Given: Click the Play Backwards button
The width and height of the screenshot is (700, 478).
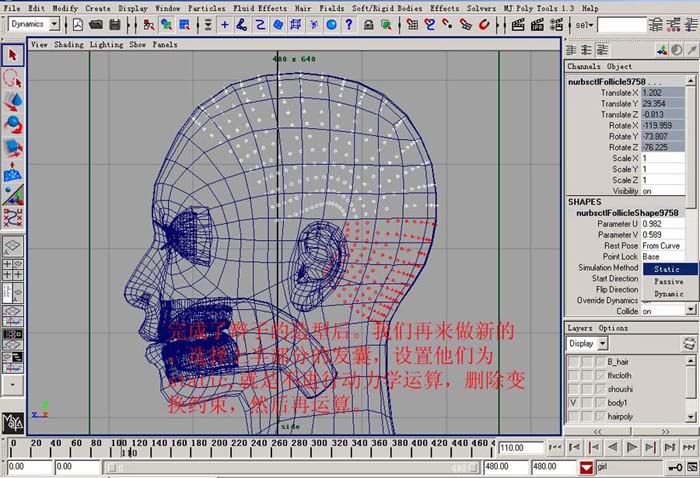Looking at the screenshot, I should coord(612,447).
